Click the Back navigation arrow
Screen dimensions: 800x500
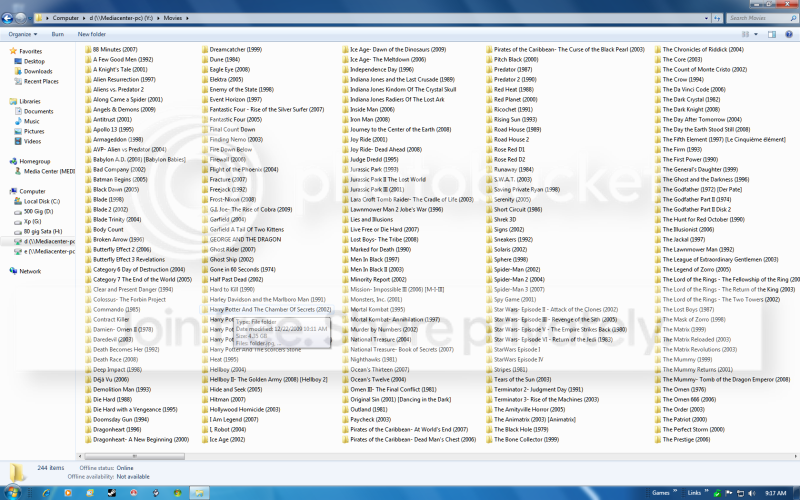[x=7, y=18]
